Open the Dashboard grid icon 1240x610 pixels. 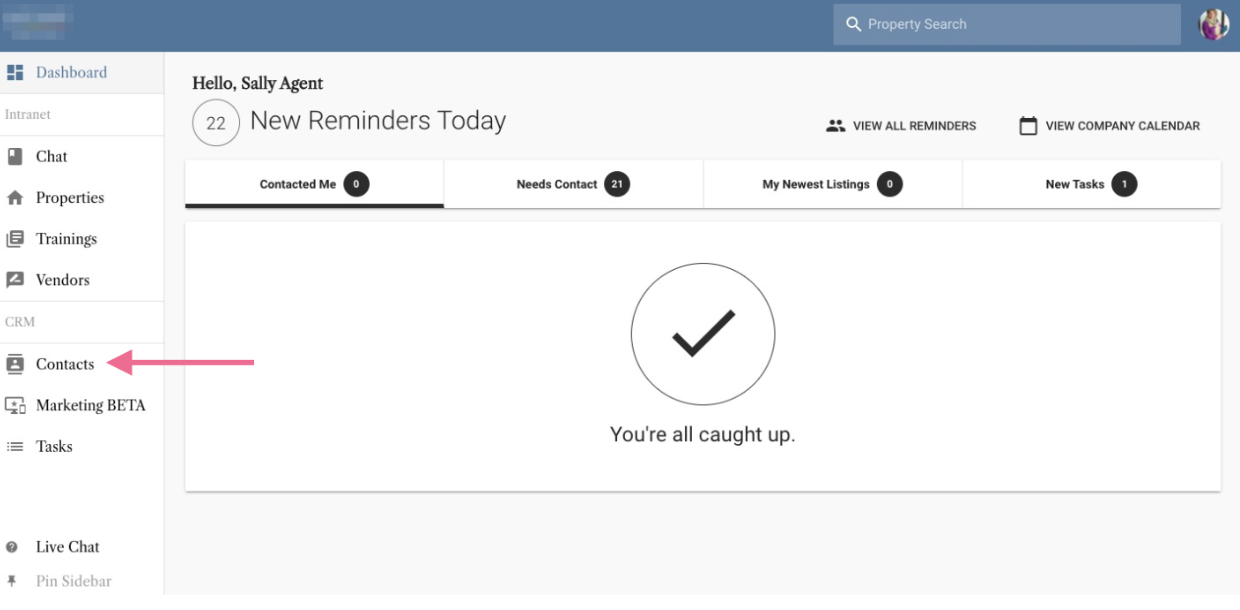point(15,72)
